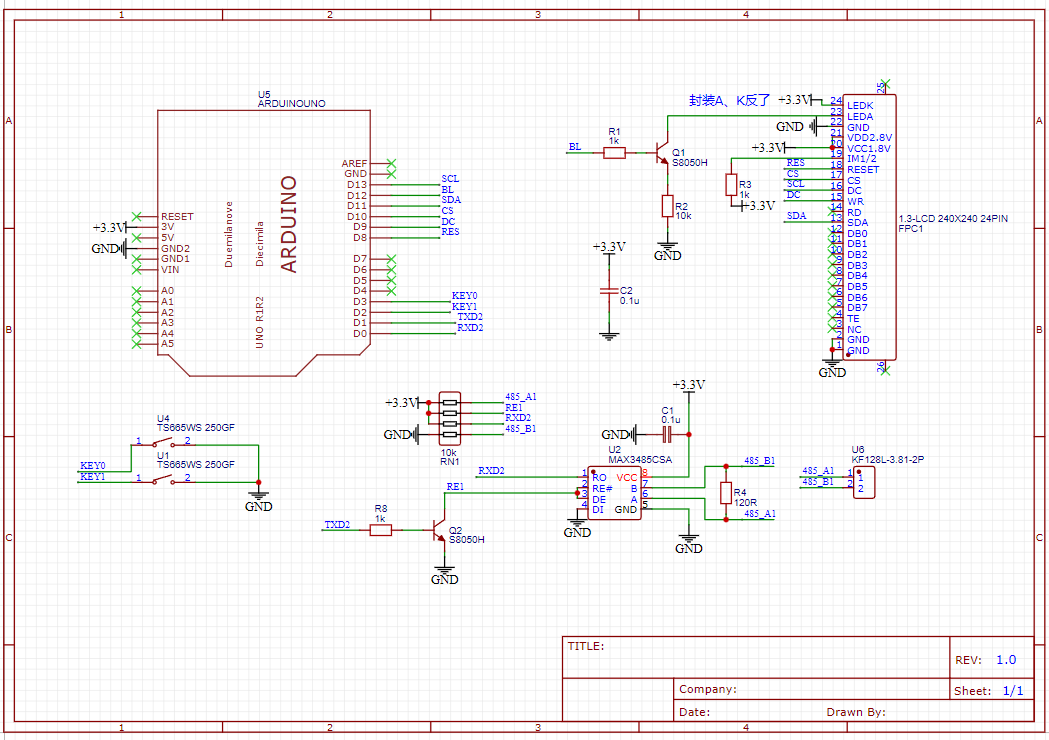Click the GND symbol under the switches
The width and height of the screenshot is (1049, 740).
point(258,500)
